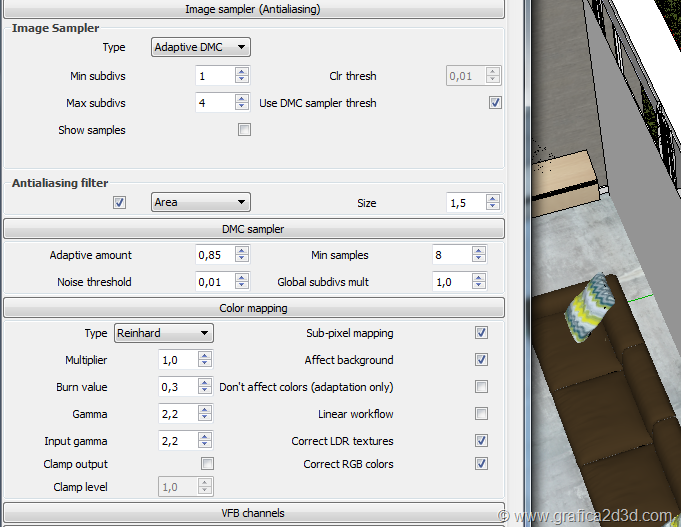Toggle Sub-pixel mapping checkbox
This screenshot has width=681, height=527.
481,333
